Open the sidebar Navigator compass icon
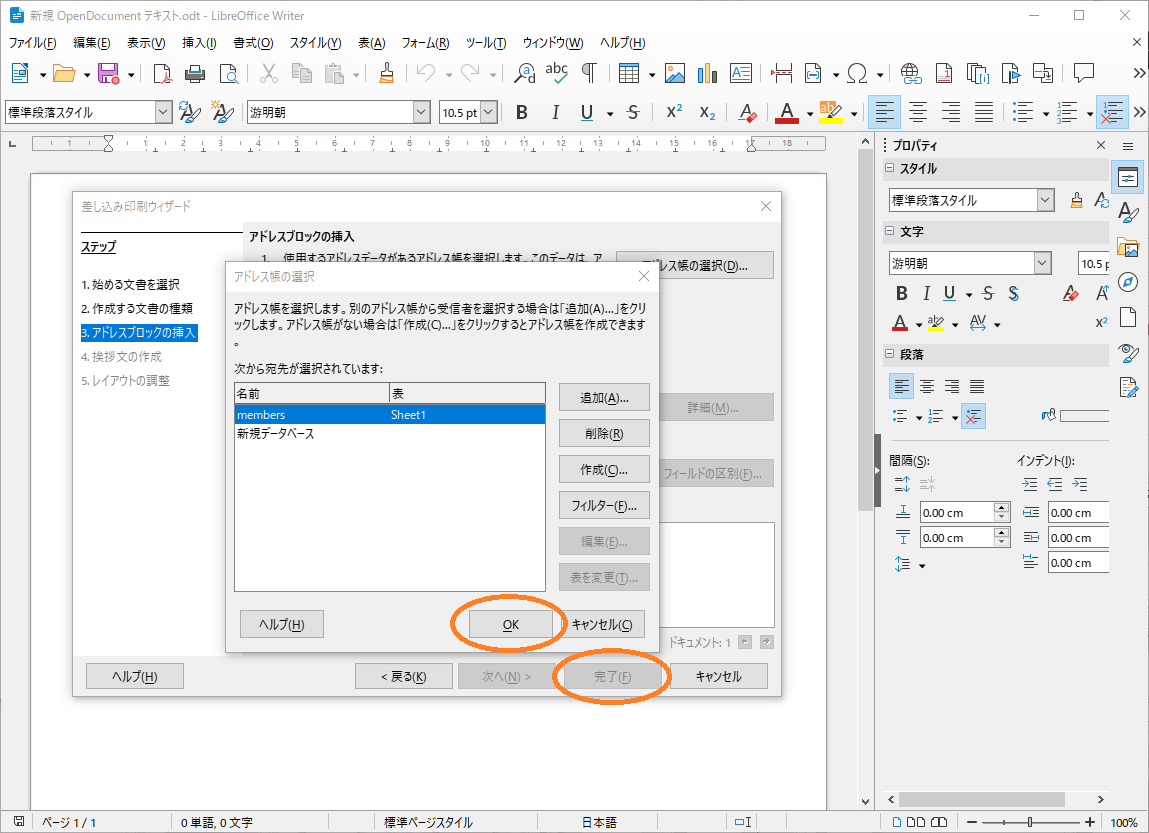 [x=1128, y=283]
